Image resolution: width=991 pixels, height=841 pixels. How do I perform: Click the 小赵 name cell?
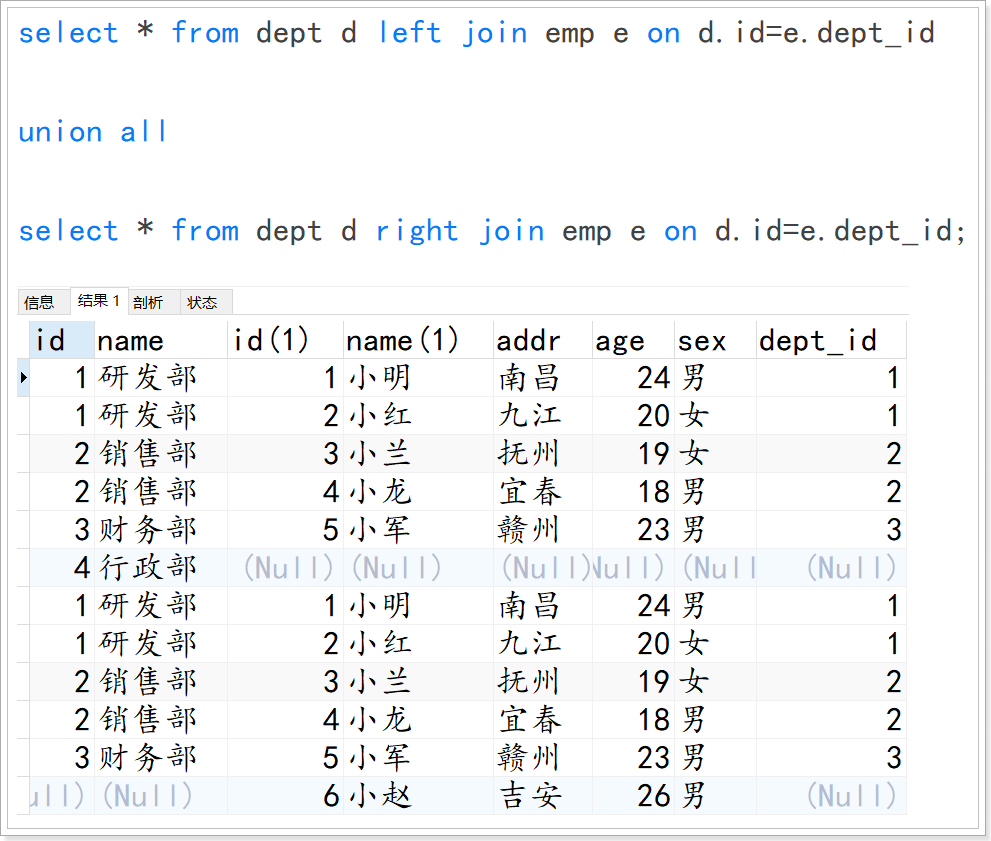point(380,796)
